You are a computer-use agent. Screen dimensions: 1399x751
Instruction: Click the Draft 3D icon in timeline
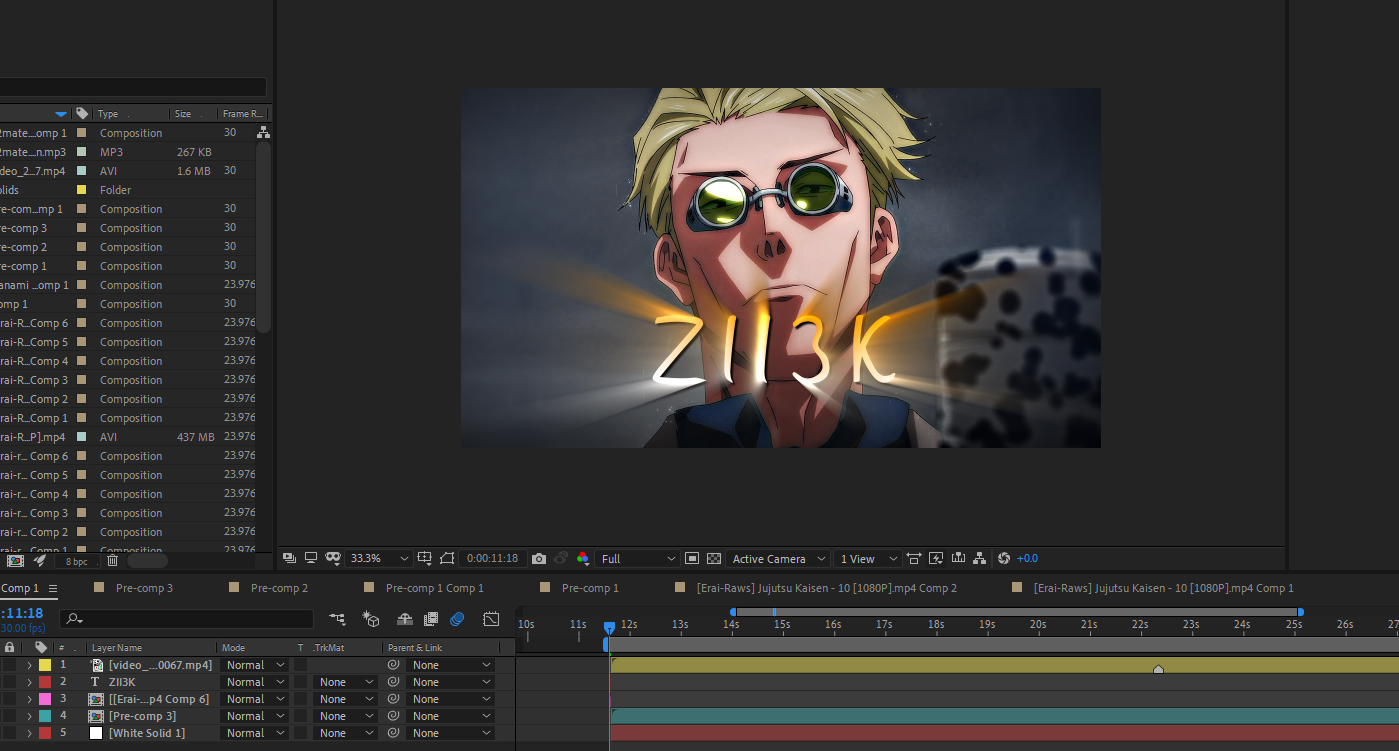[371, 619]
